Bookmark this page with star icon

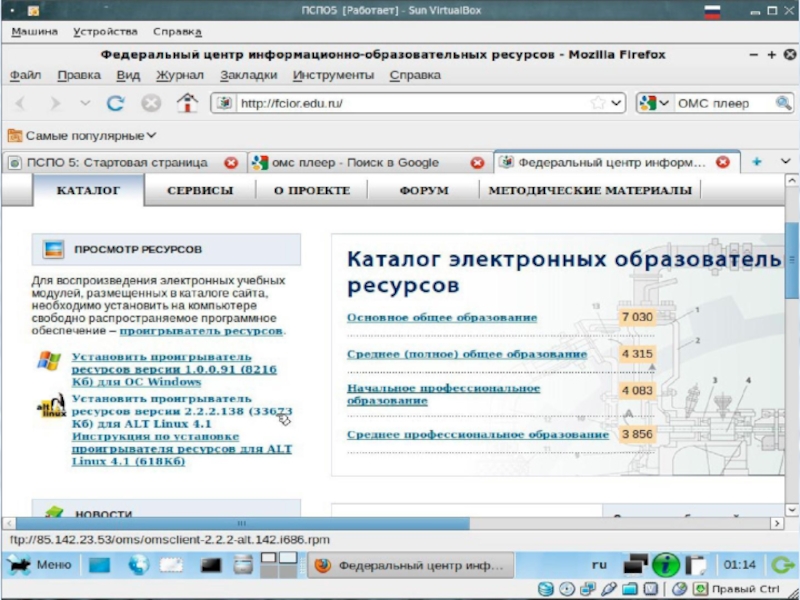click(597, 103)
